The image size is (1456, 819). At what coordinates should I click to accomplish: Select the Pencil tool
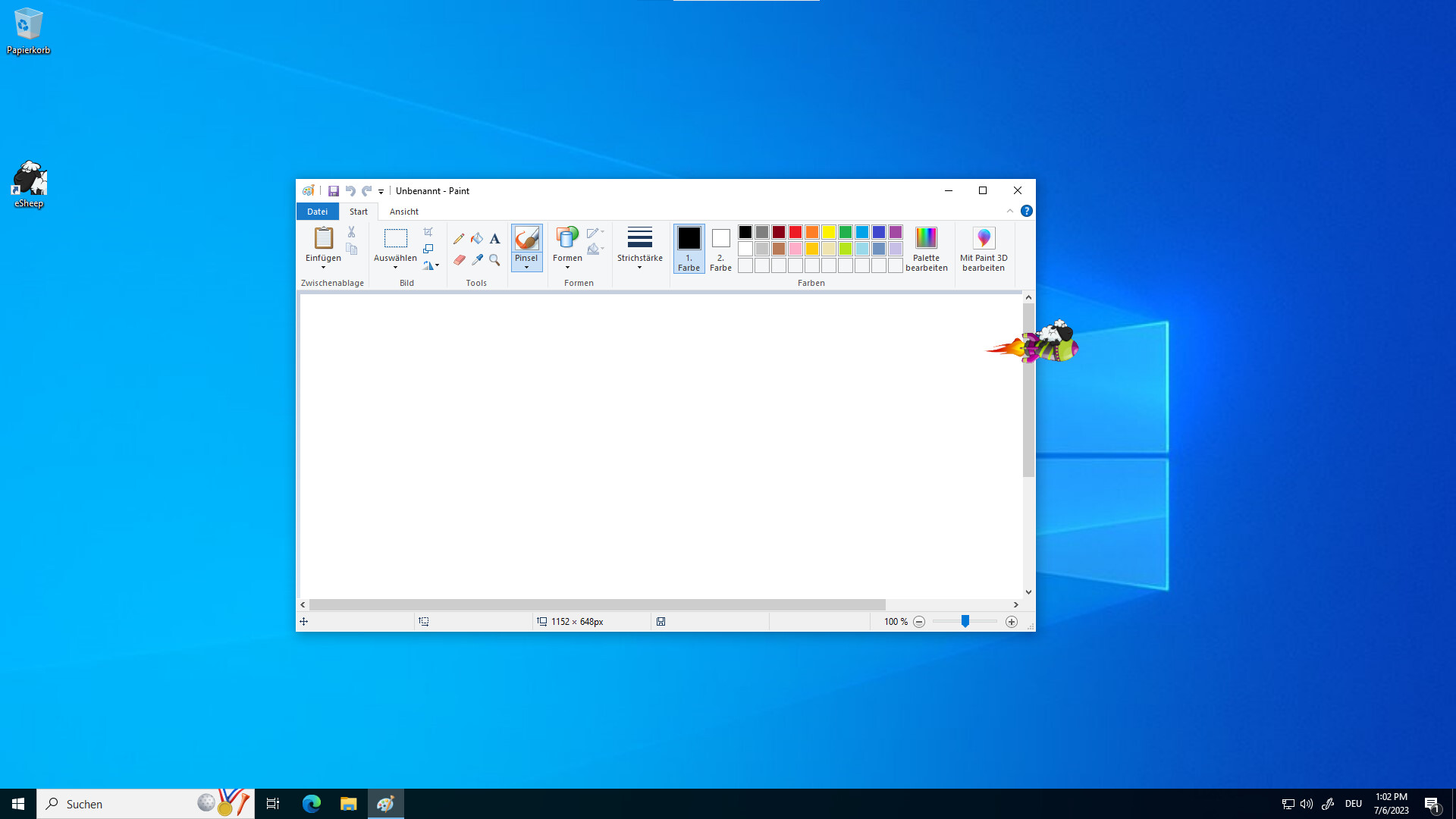pos(459,238)
